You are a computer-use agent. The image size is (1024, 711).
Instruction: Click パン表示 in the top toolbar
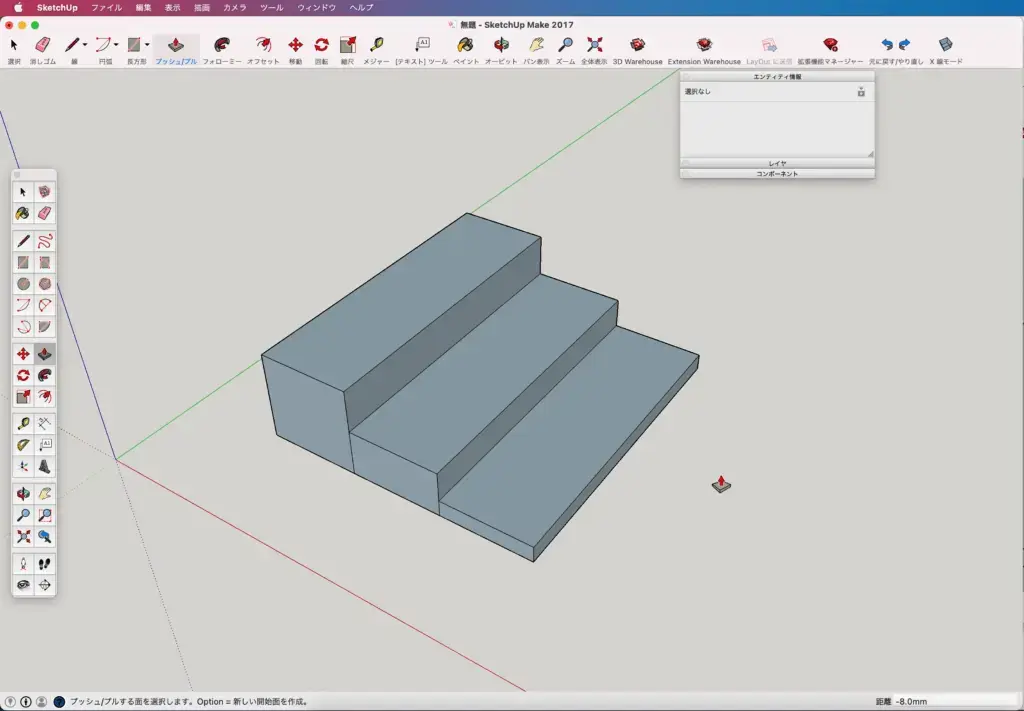tap(536, 50)
